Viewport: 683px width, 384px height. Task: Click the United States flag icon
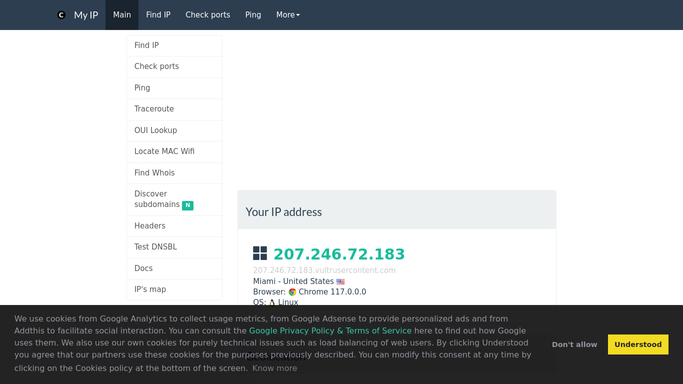coord(341,282)
